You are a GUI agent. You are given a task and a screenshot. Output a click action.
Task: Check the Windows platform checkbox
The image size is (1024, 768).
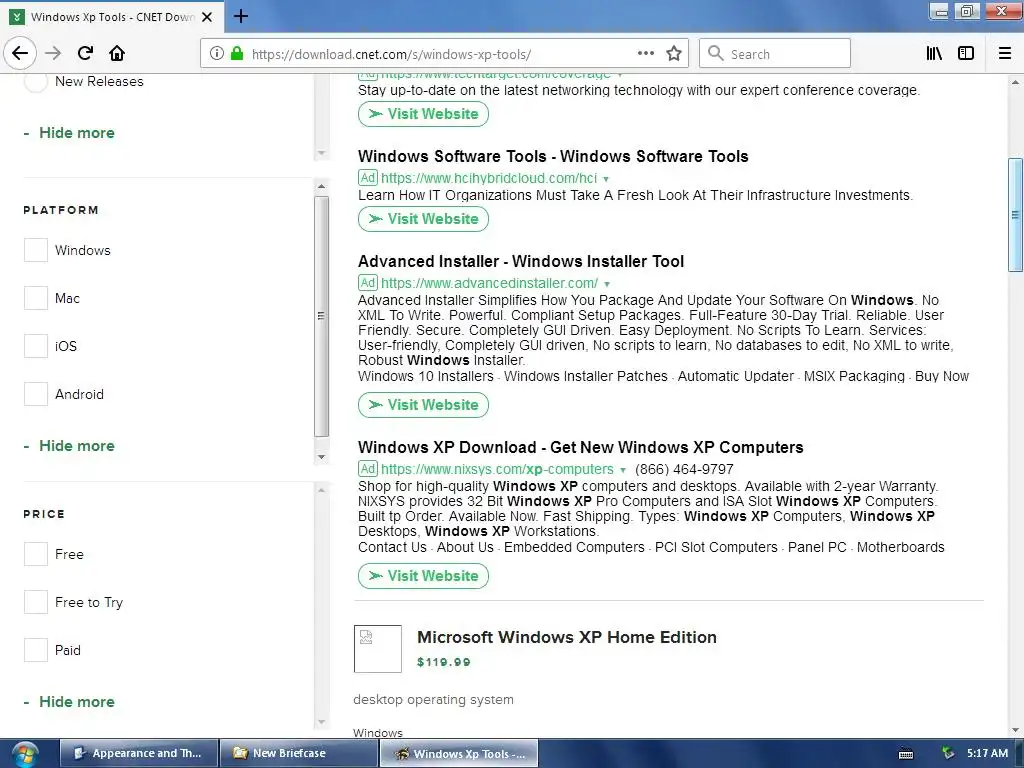pos(36,250)
